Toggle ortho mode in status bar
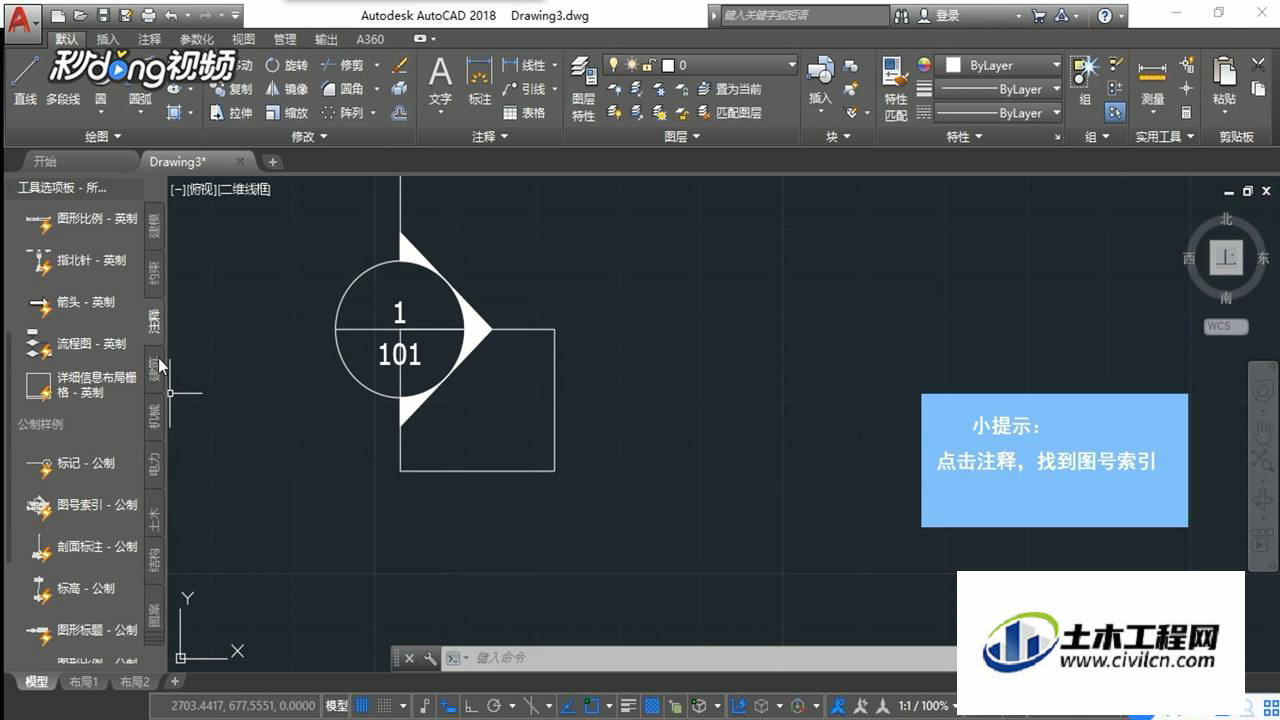Screen dimensions: 1280x720 click(x=471, y=706)
